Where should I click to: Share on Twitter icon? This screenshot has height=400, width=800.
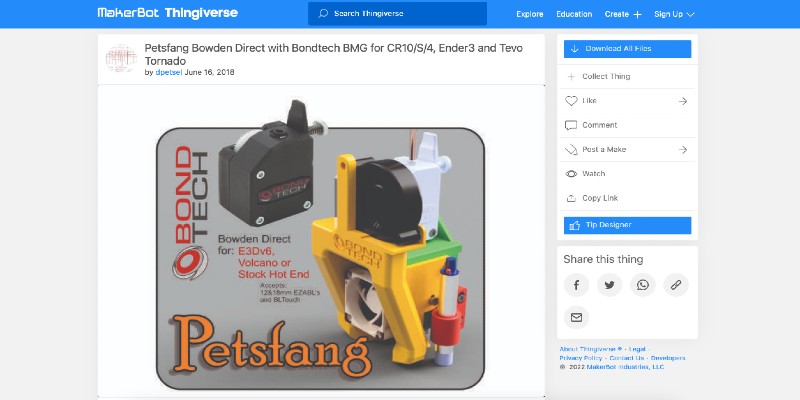click(x=610, y=285)
